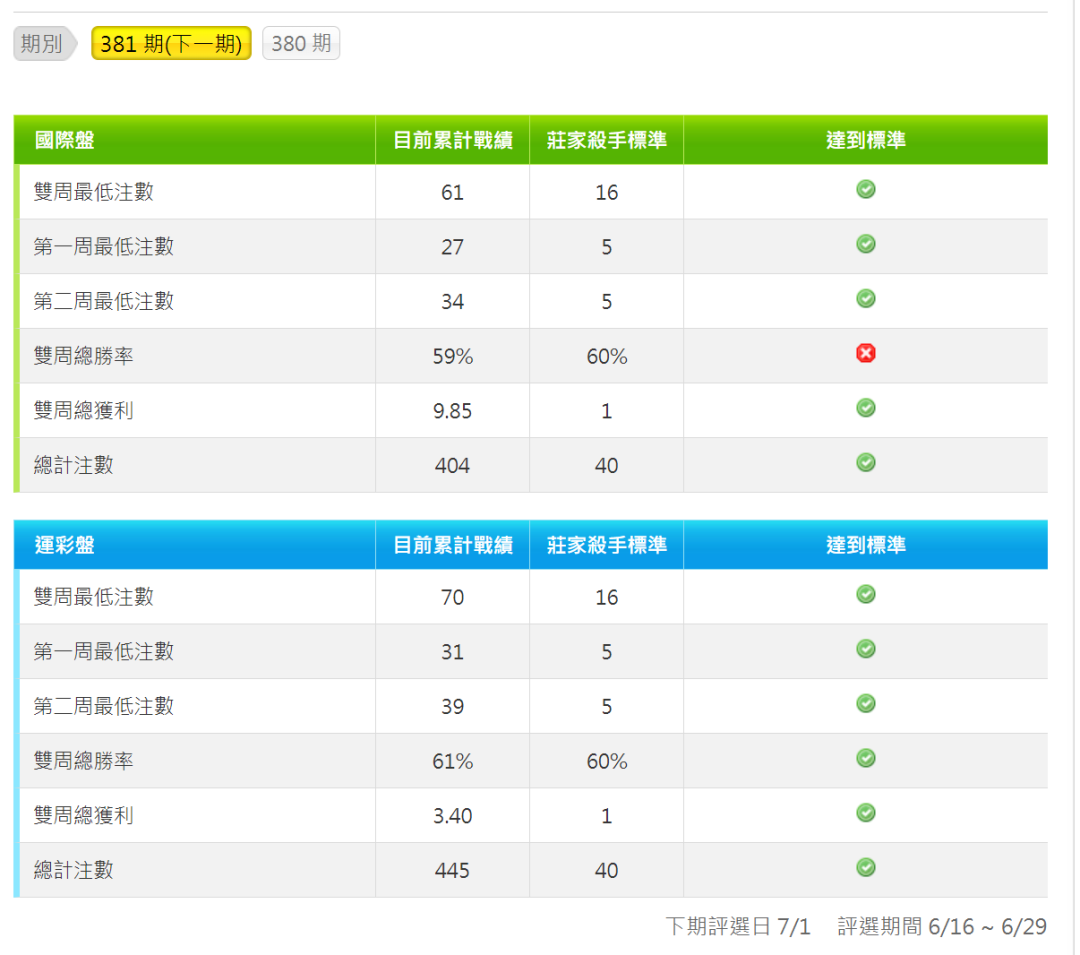
Task: Click green check for 國際盤 雙周總獲利
Action: [866, 408]
